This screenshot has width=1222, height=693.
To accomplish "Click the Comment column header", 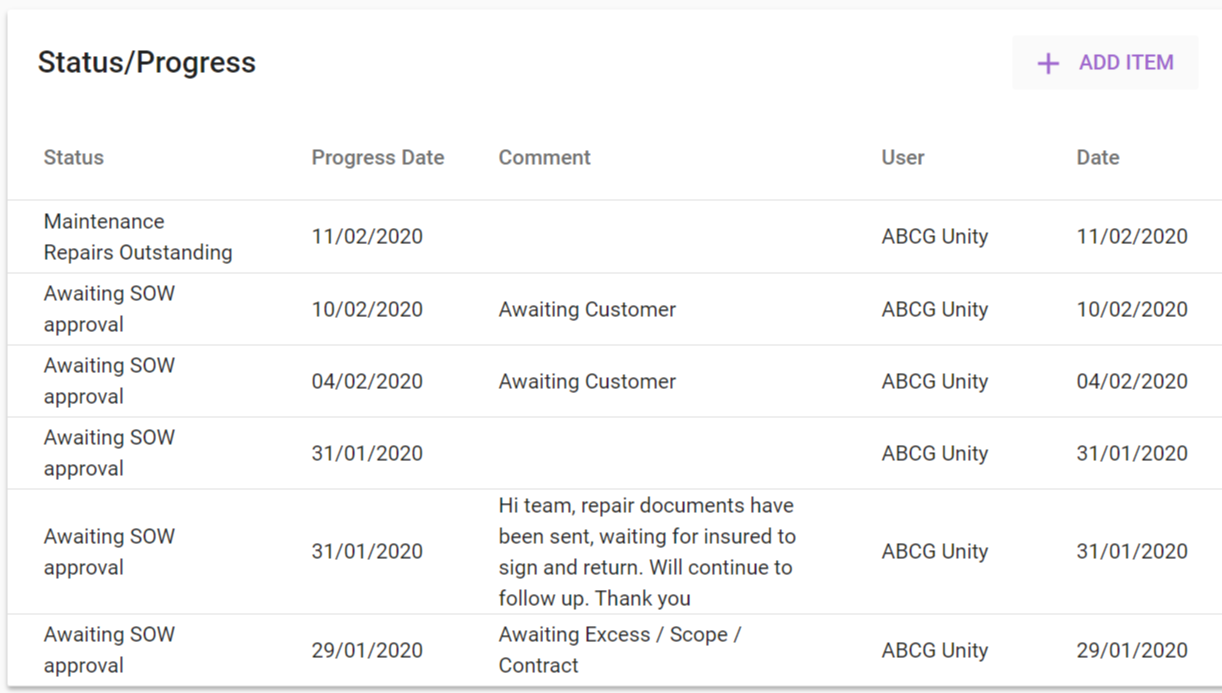I will 545,157.
